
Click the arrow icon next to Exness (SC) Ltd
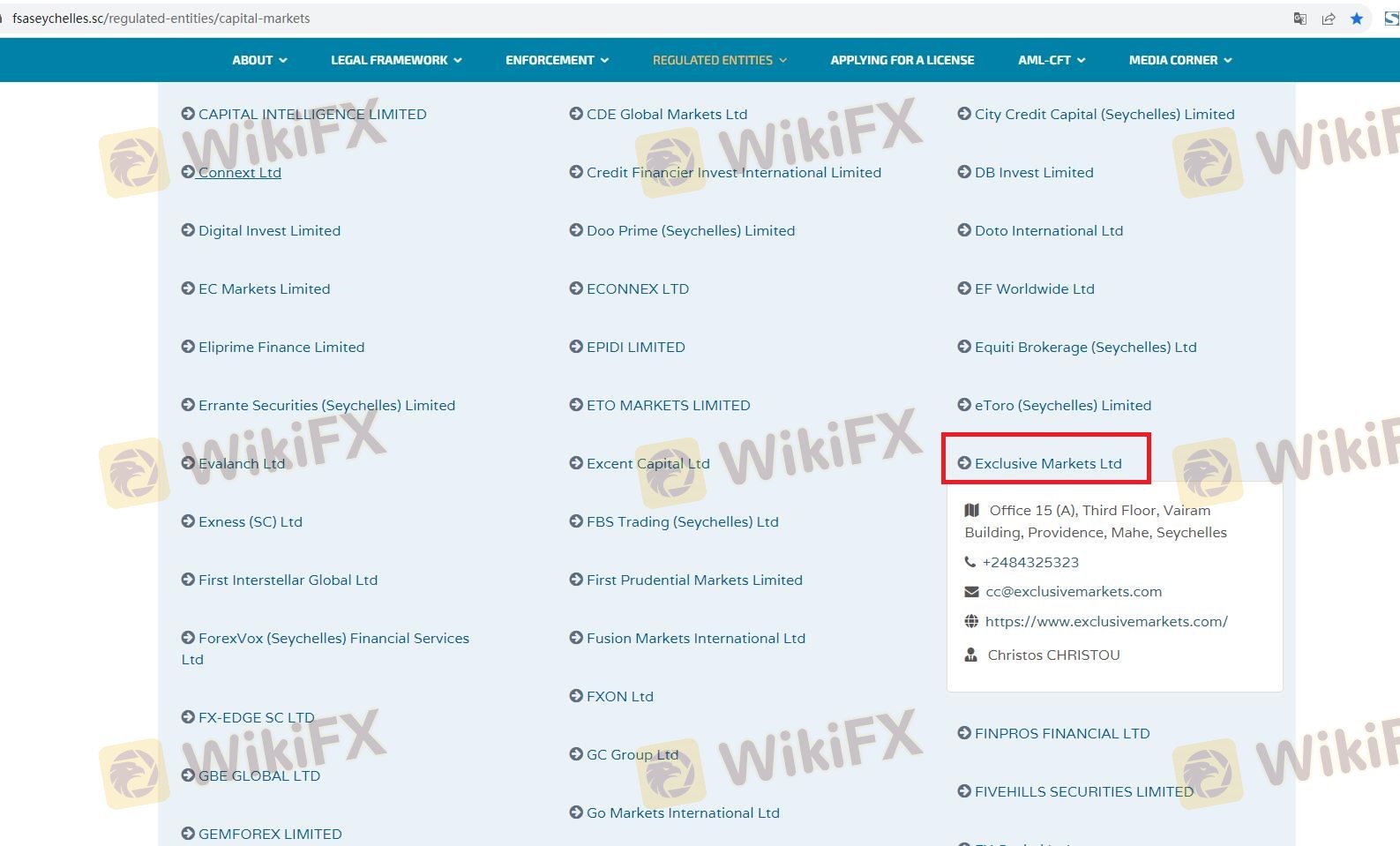188,521
